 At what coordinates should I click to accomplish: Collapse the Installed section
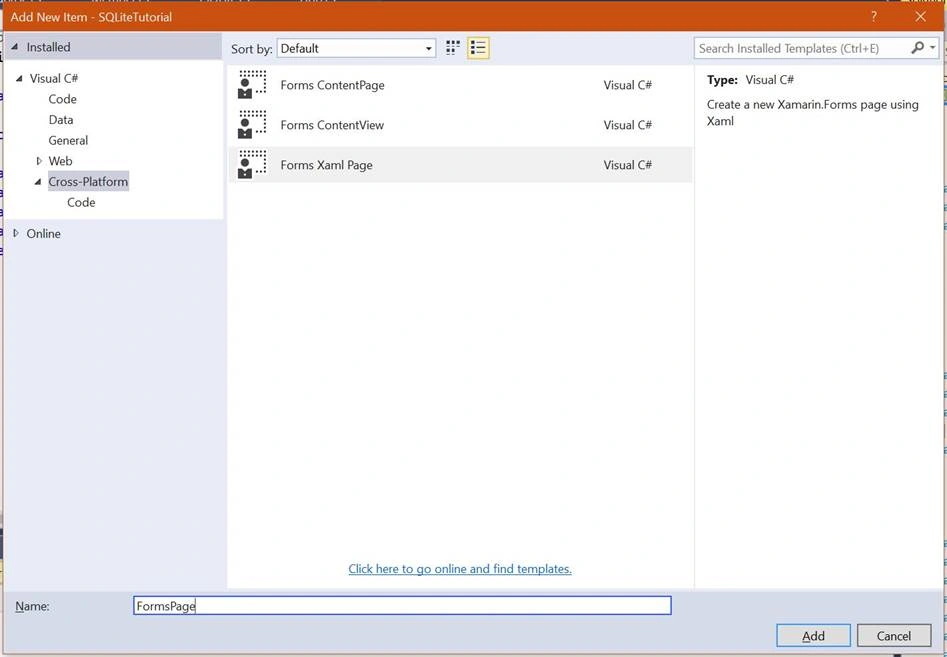[x=14, y=47]
